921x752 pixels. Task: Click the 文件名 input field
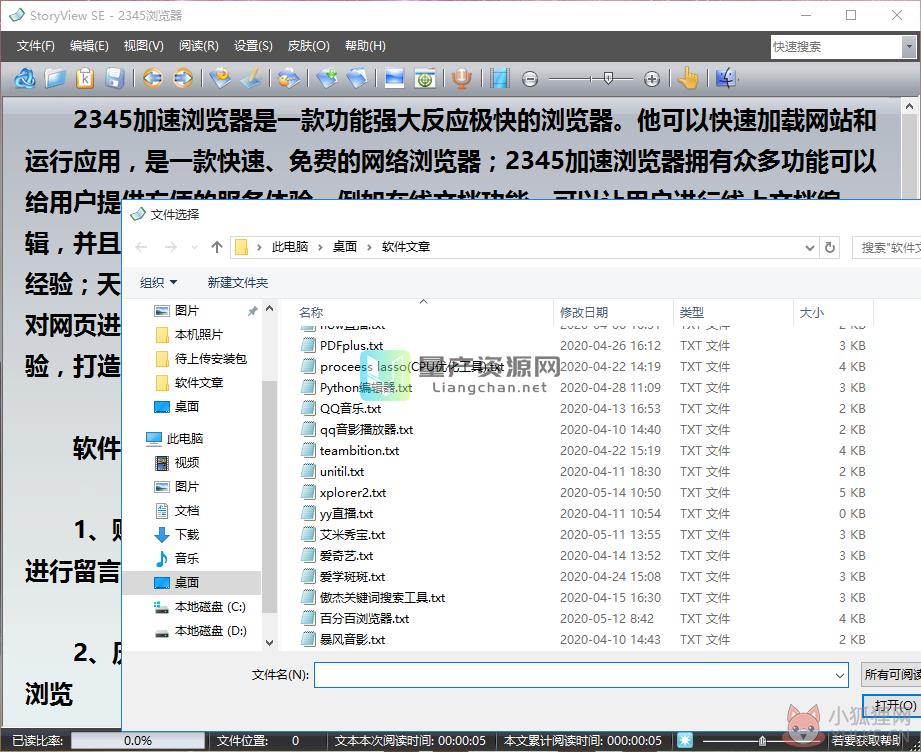click(x=574, y=675)
